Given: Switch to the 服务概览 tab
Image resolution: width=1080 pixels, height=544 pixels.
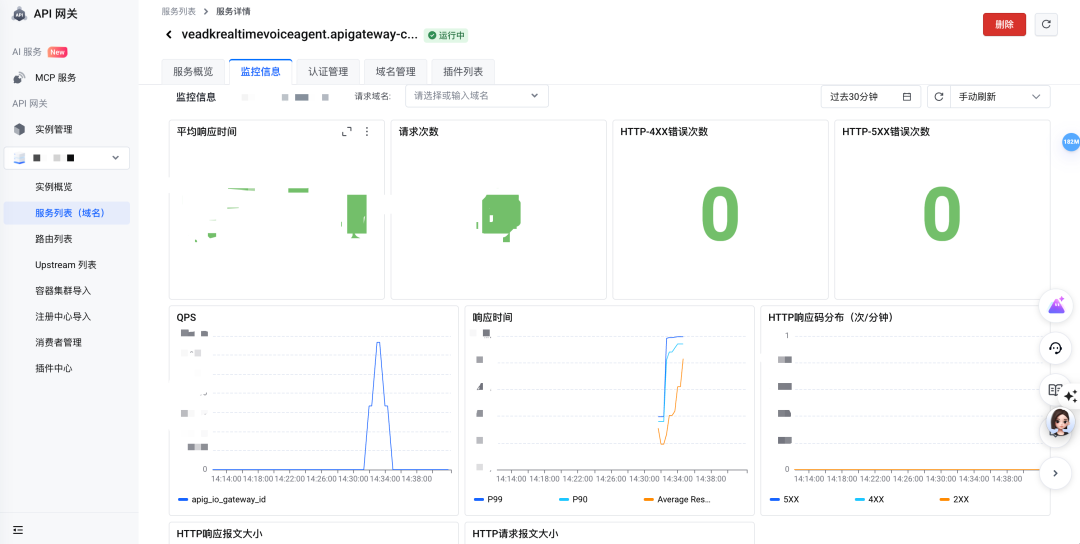Looking at the screenshot, I should 193,72.
